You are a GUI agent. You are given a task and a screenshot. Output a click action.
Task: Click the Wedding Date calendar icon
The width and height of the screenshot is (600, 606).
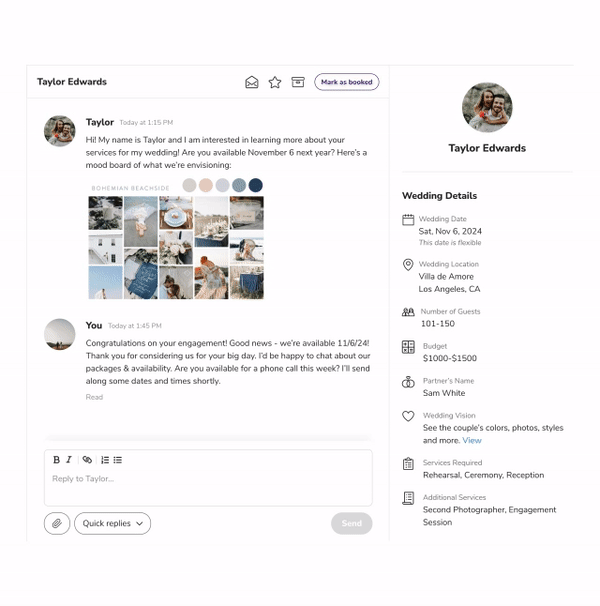tap(408, 220)
